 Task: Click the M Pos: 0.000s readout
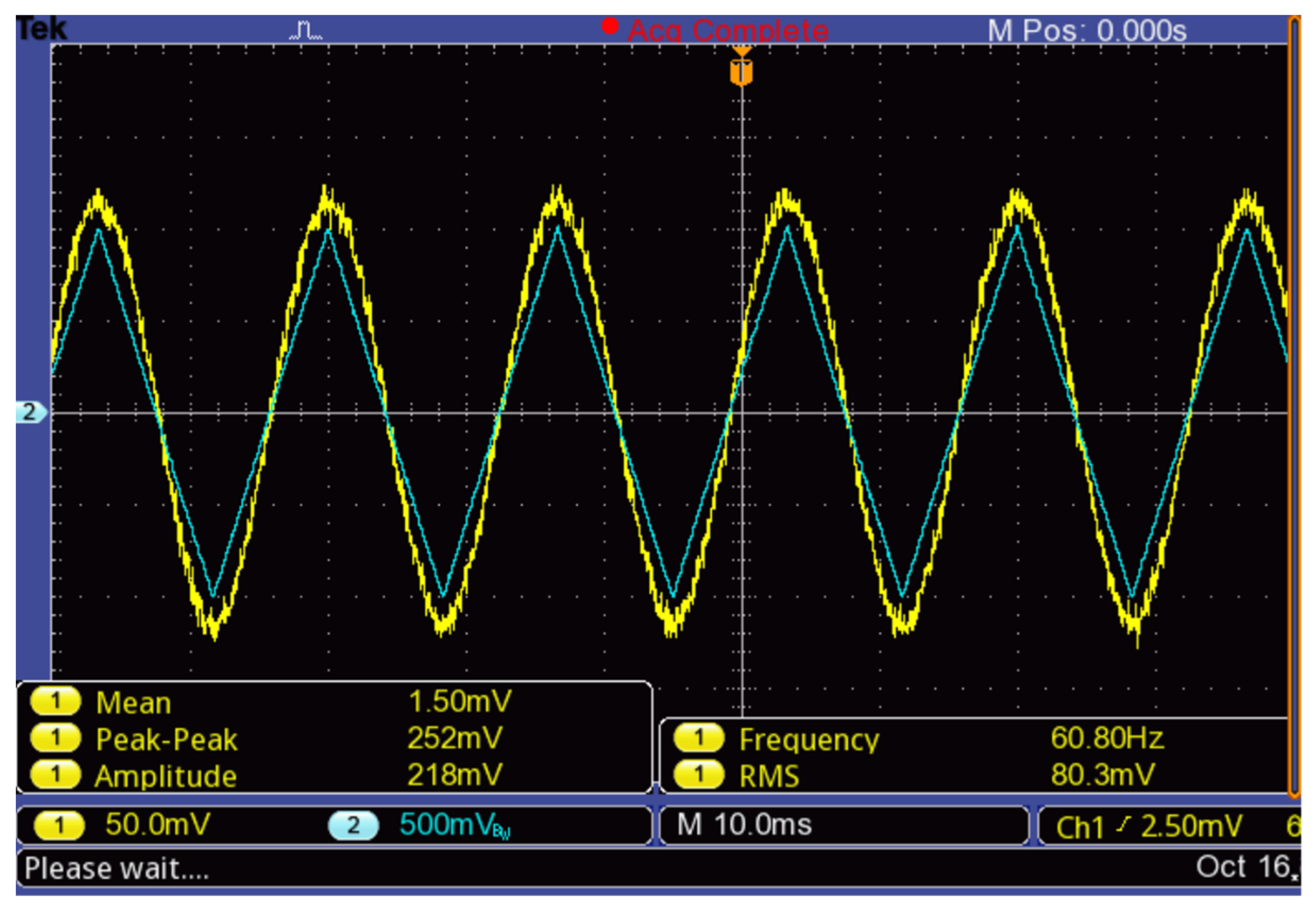pyautogui.click(x=1087, y=31)
